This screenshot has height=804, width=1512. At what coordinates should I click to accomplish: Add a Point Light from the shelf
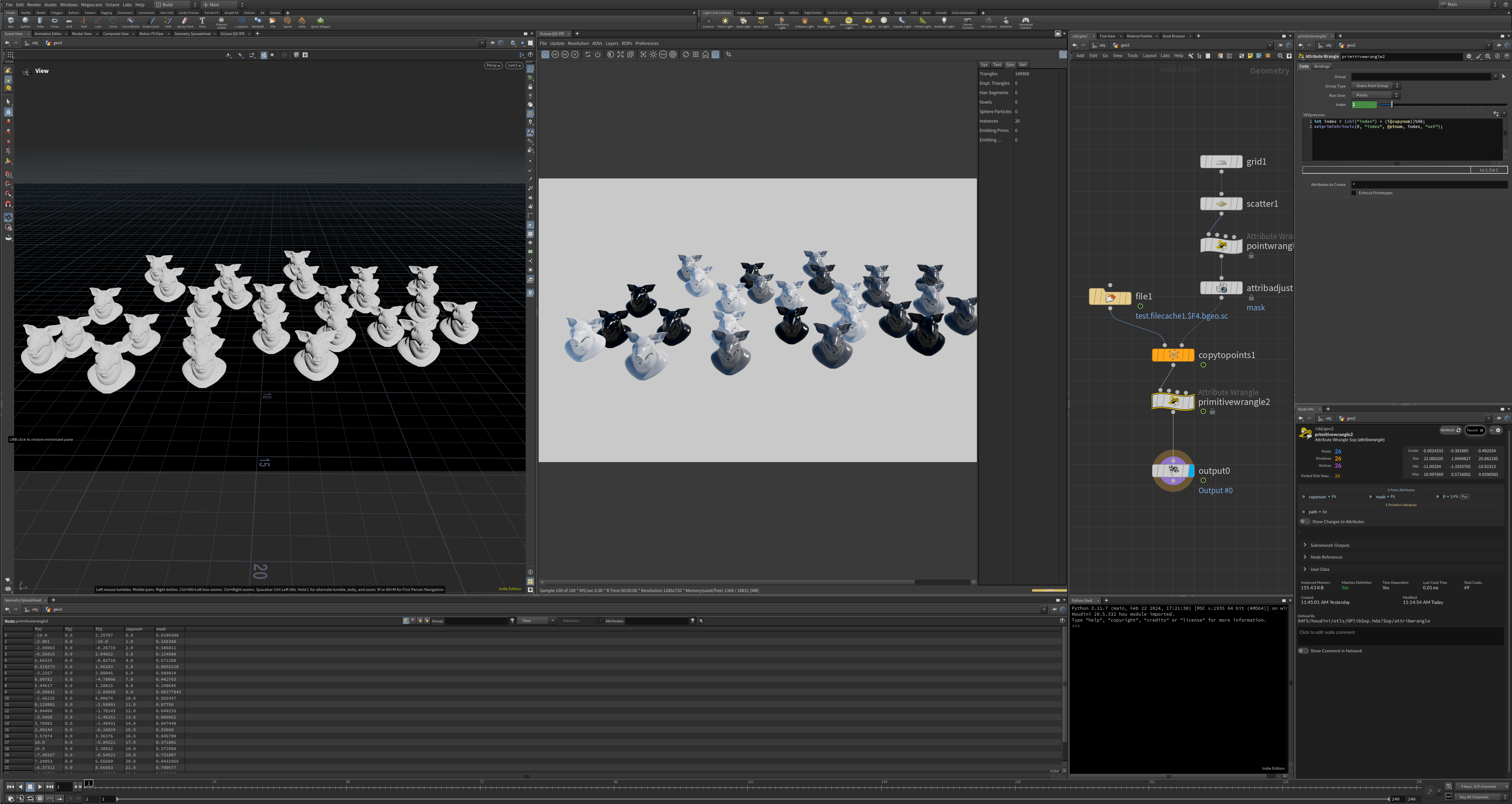[725, 22]
